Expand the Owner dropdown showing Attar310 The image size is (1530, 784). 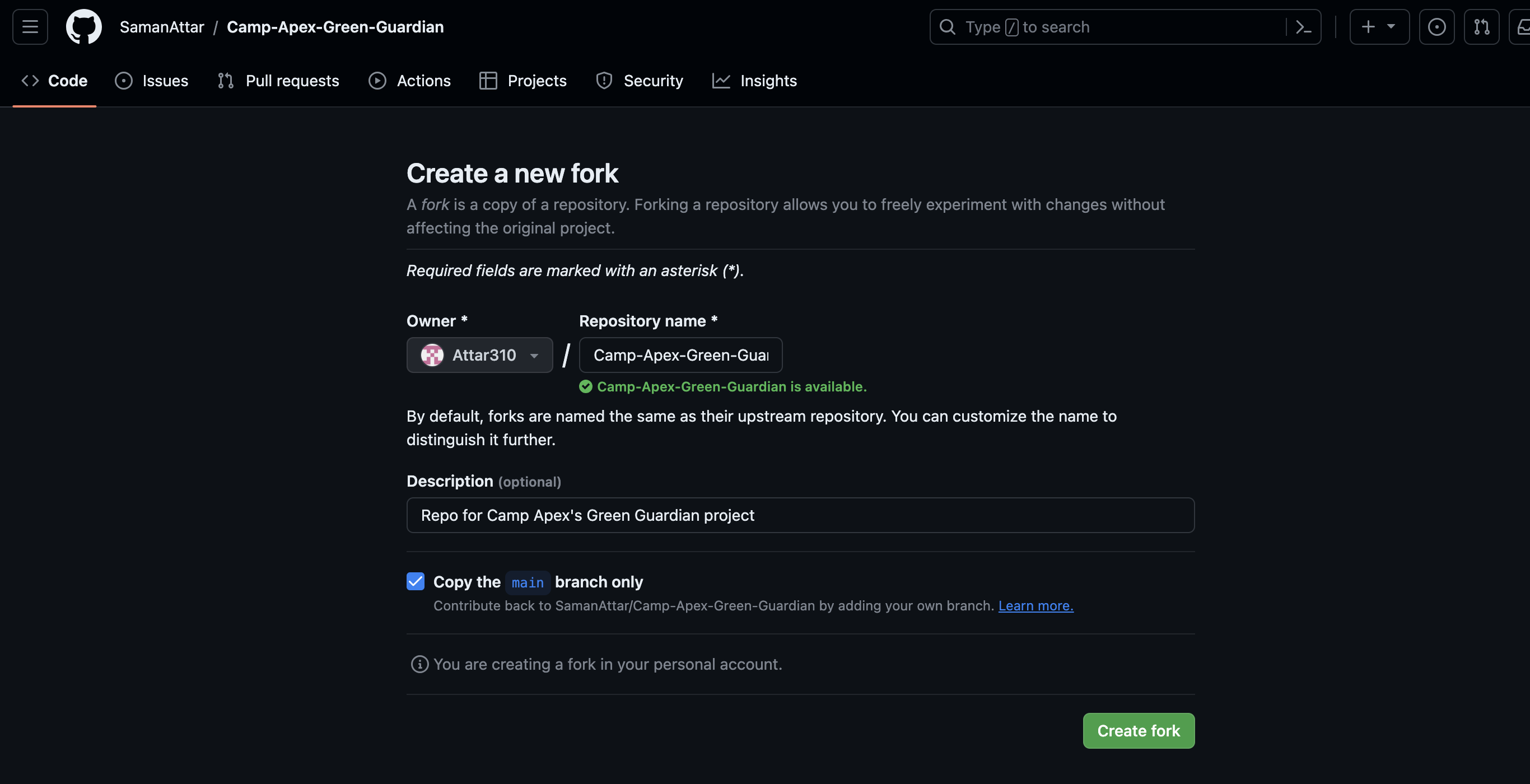479,355
